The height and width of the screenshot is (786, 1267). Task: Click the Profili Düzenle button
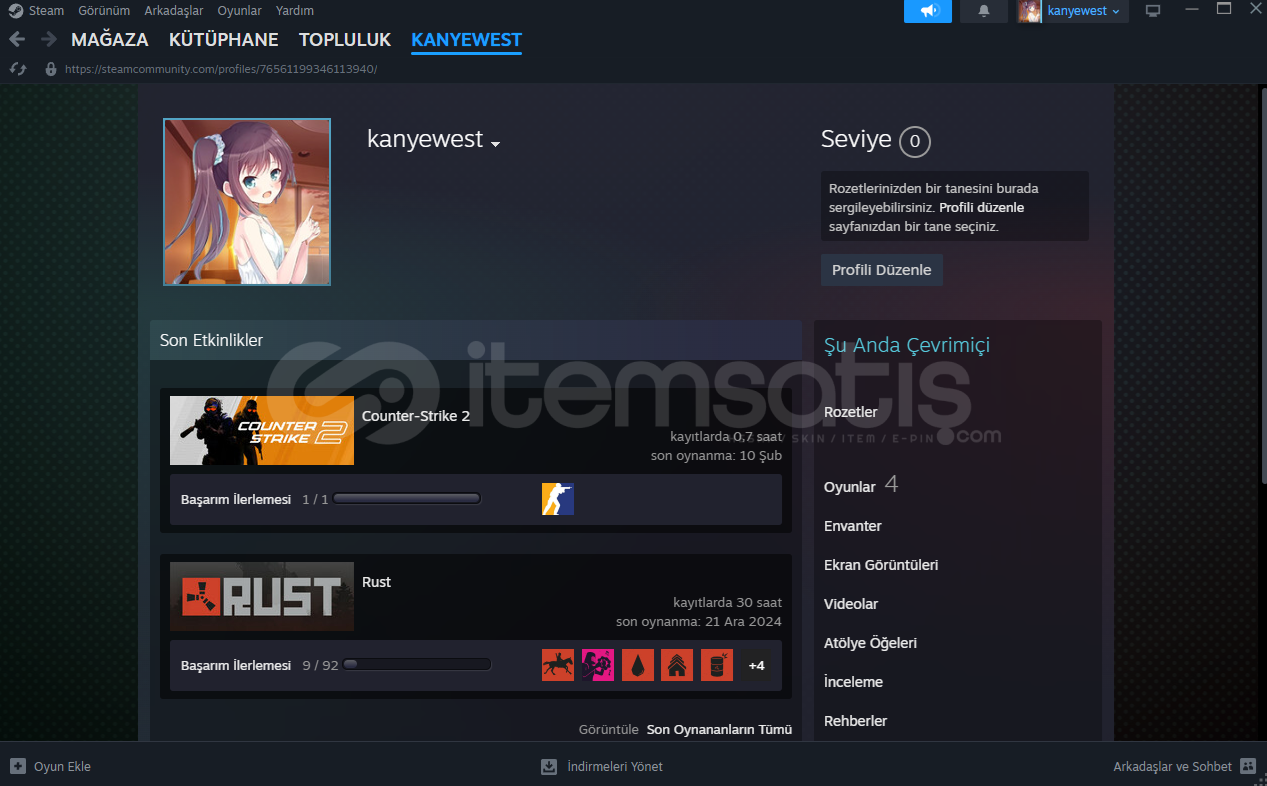coord(882,270)
